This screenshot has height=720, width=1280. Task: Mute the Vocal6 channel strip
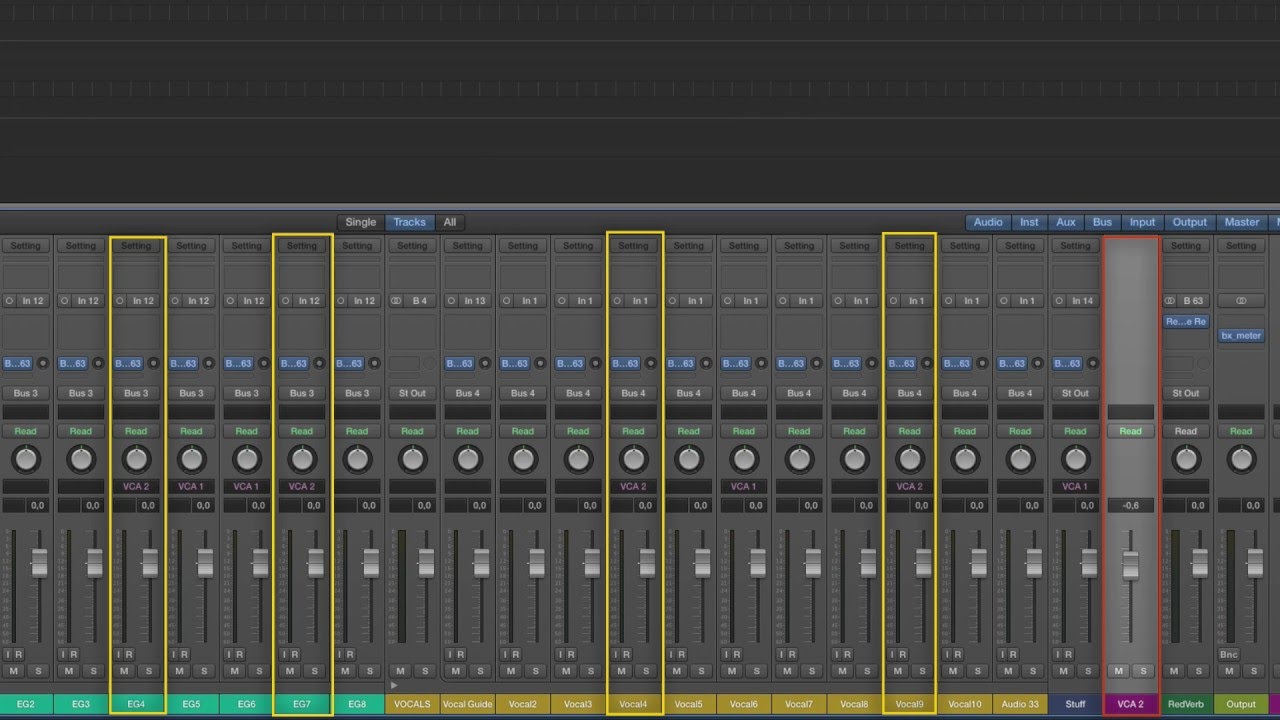[732, 671]
